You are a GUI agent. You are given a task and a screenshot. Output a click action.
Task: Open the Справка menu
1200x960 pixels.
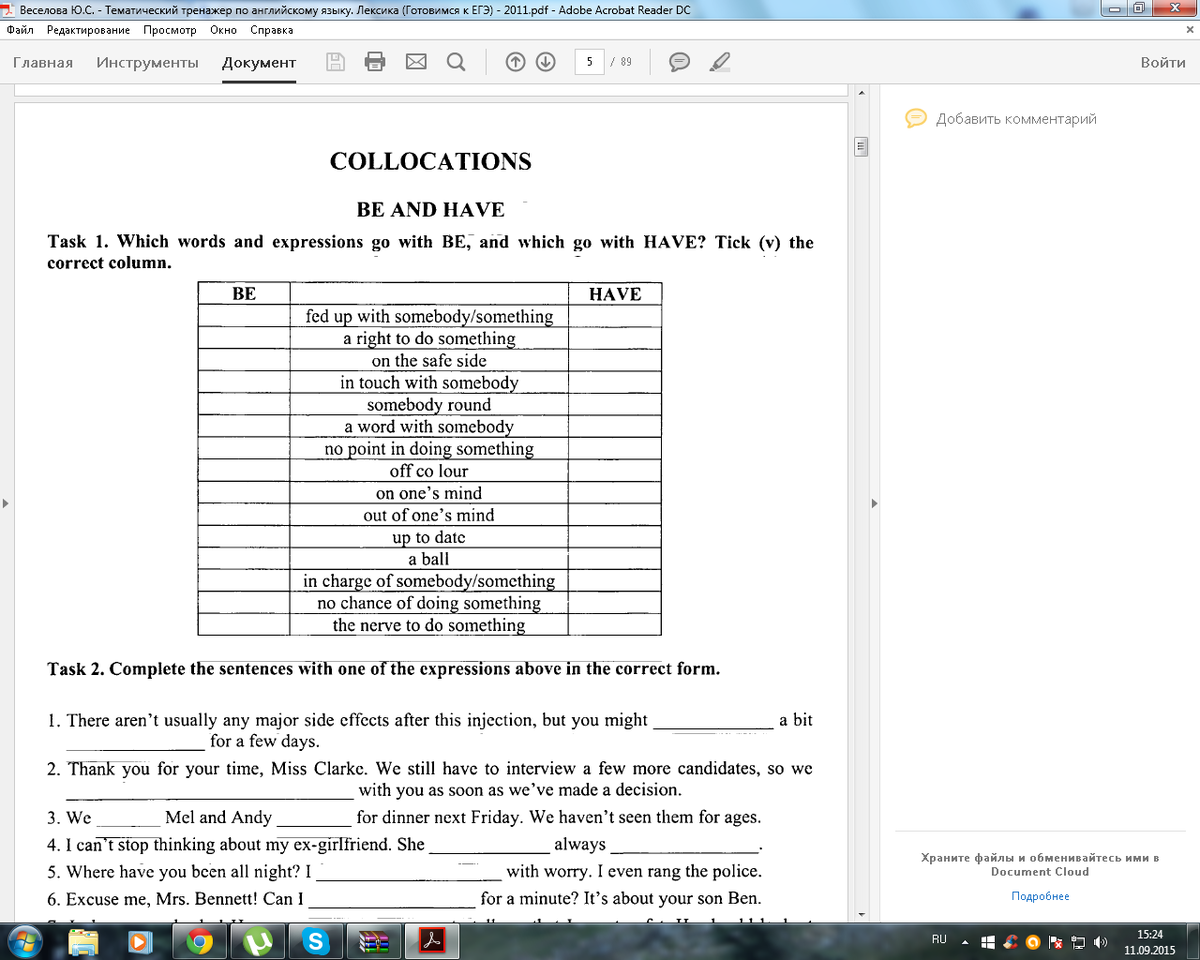tap(271, 30)
